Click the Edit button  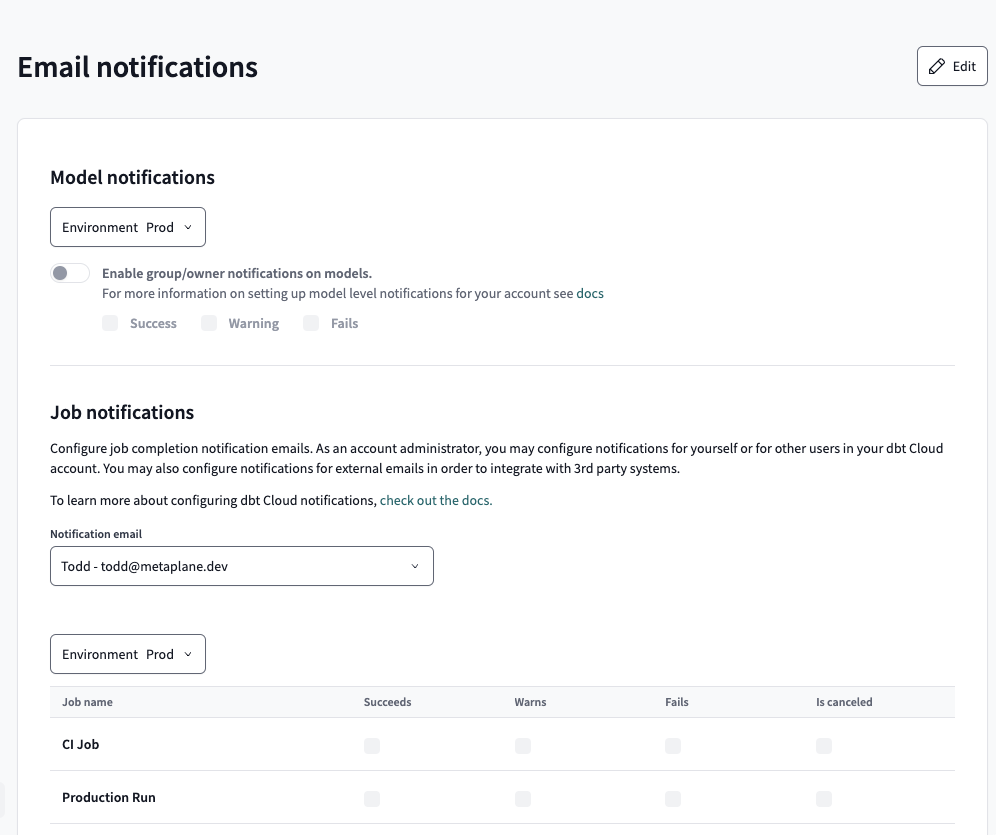952,66
